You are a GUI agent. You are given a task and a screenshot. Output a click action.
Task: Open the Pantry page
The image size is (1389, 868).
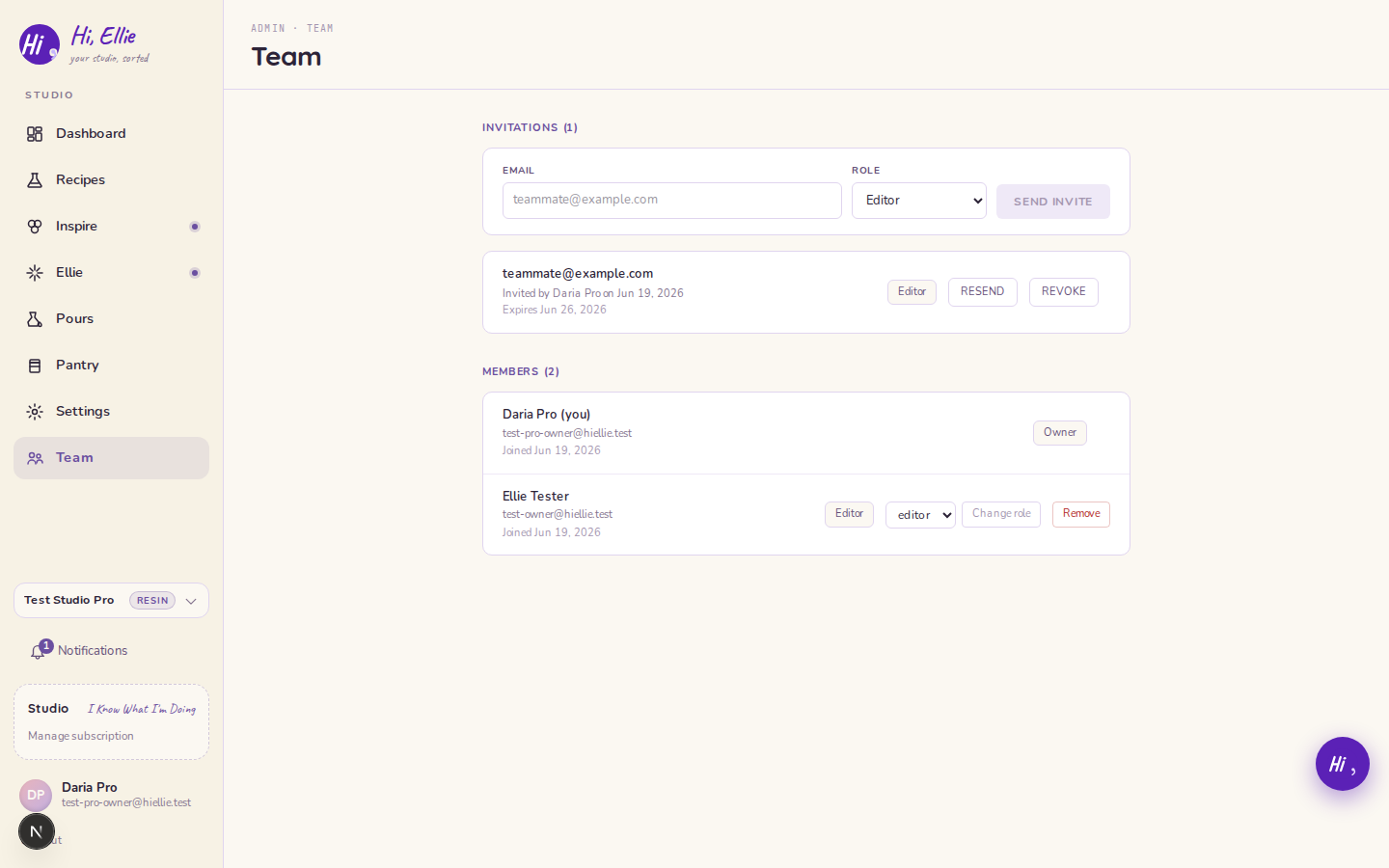pos(111,366)
